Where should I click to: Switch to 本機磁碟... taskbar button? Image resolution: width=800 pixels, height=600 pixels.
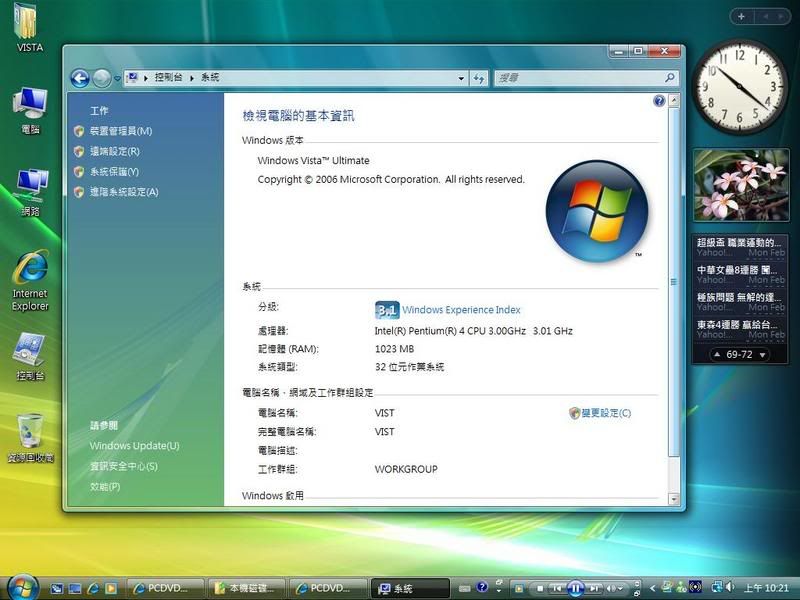pos(246,588)
